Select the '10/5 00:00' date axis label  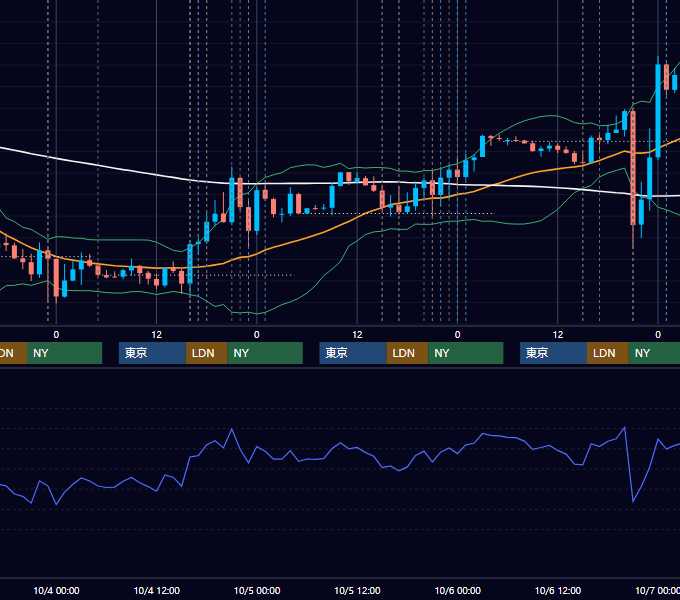[257, 590]
